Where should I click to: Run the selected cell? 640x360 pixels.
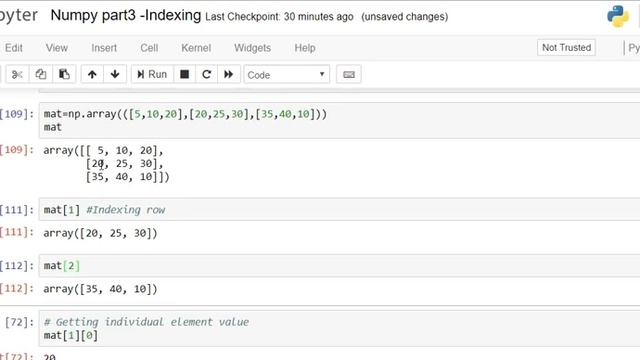point(152,75)
